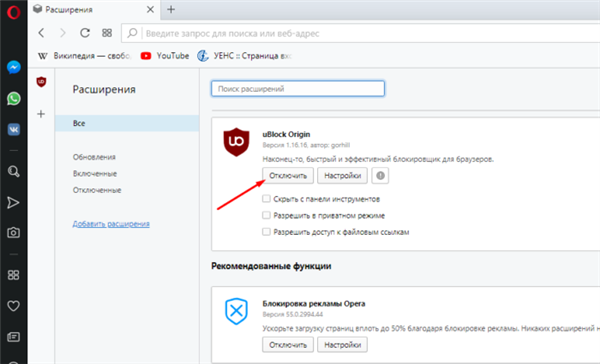Open Facebook Messenger in the sidebar
This screenshot has height=364, width=600.
14,67
